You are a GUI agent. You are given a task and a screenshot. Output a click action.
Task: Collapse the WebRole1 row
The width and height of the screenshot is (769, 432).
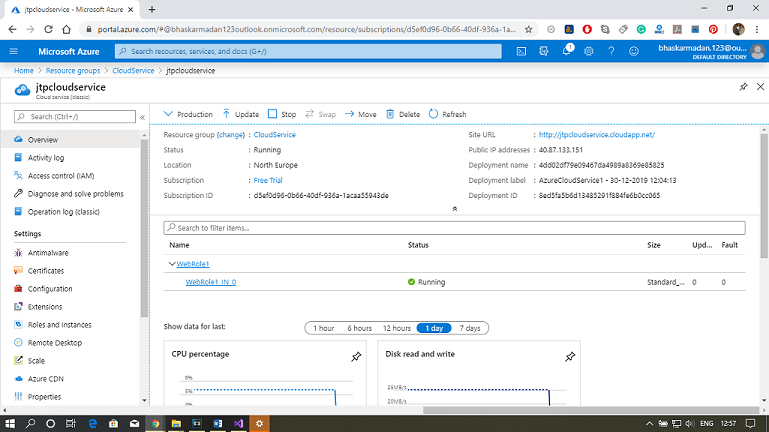(x=172, y=264)
